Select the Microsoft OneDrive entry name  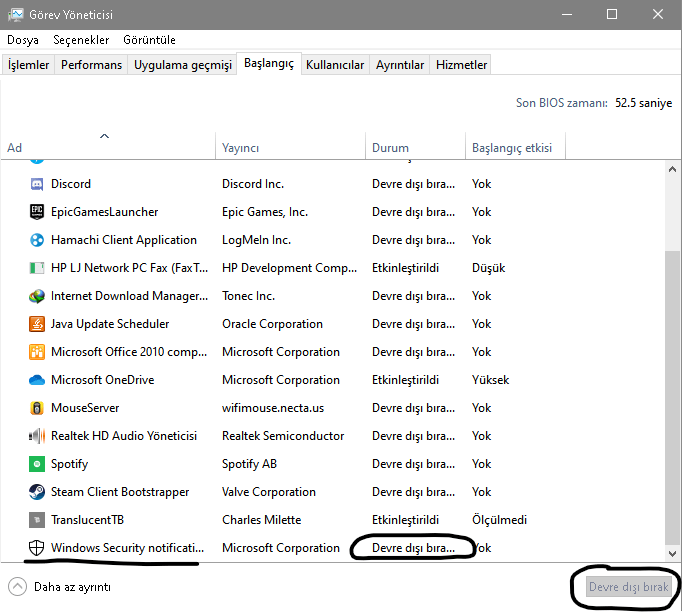click(103, 380)
